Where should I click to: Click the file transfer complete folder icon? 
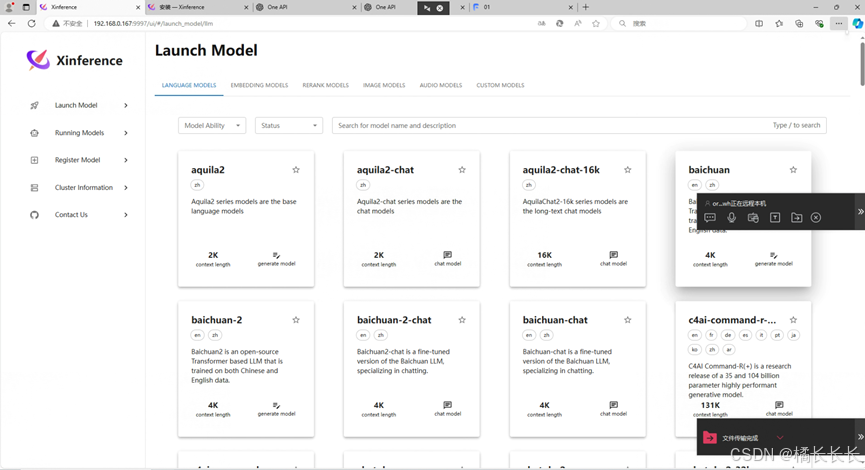[709, 437]
